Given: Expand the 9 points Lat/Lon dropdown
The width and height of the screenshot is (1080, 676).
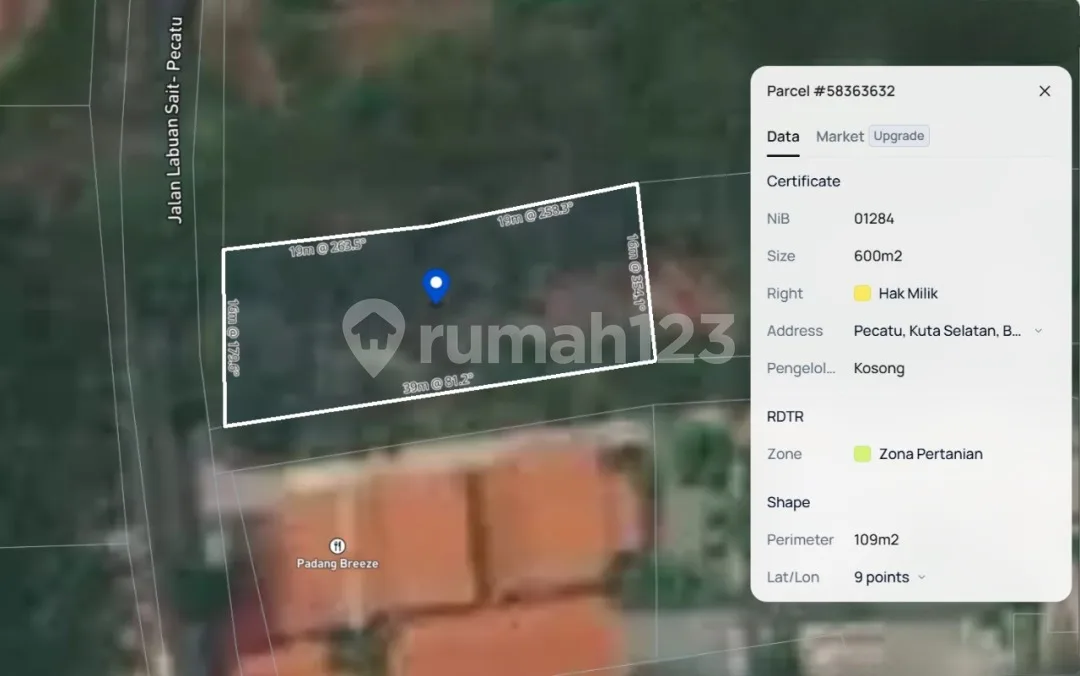Looking at the screenshot, I should pos(922,577).
